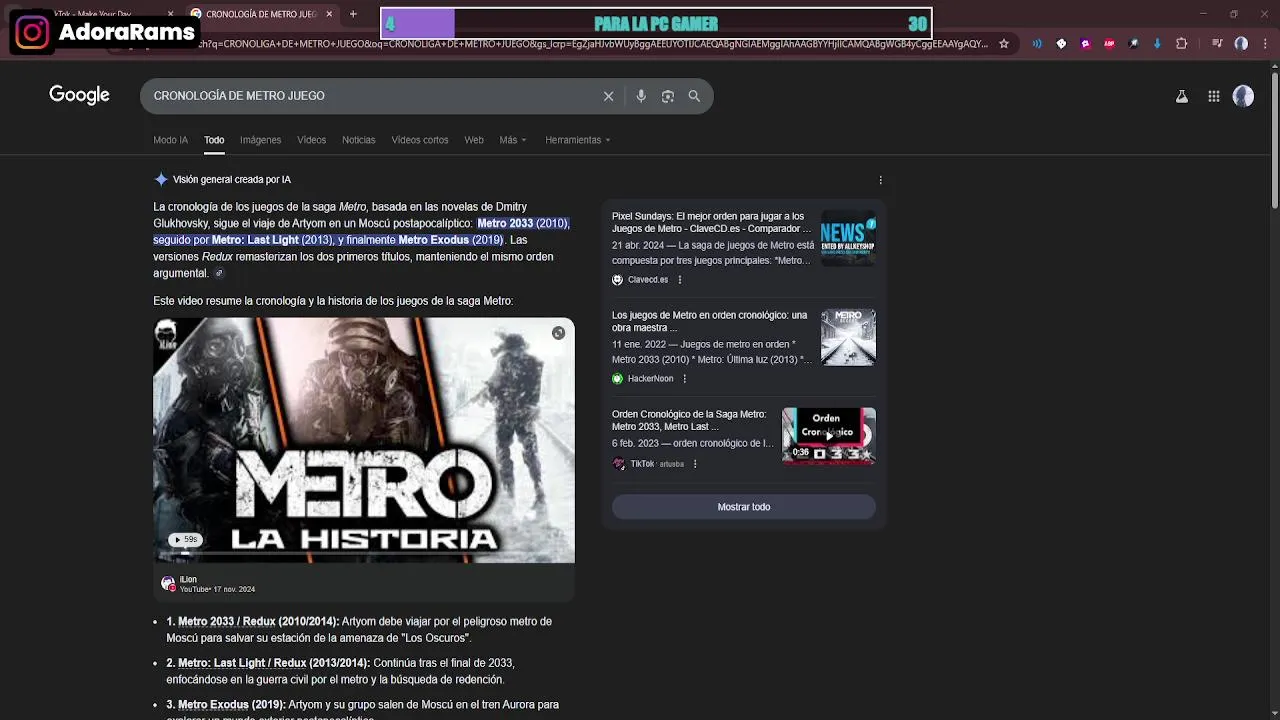The height and width of the screenshot is (720, 1280).
Task: Click the link icon after 'argumental'
Action: click(x=219, y=273)
